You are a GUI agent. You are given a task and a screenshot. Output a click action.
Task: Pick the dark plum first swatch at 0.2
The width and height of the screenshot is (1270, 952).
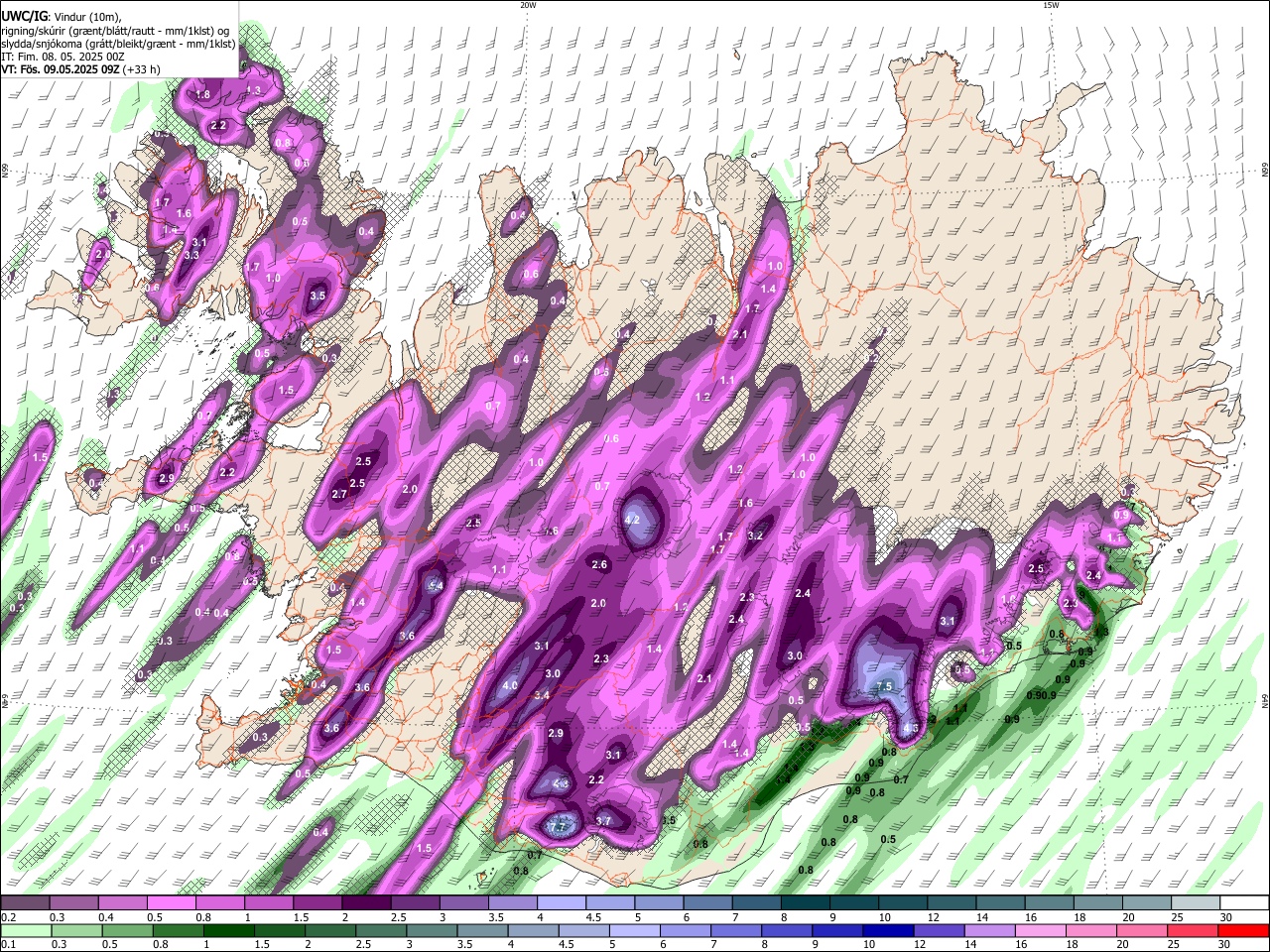25,903
